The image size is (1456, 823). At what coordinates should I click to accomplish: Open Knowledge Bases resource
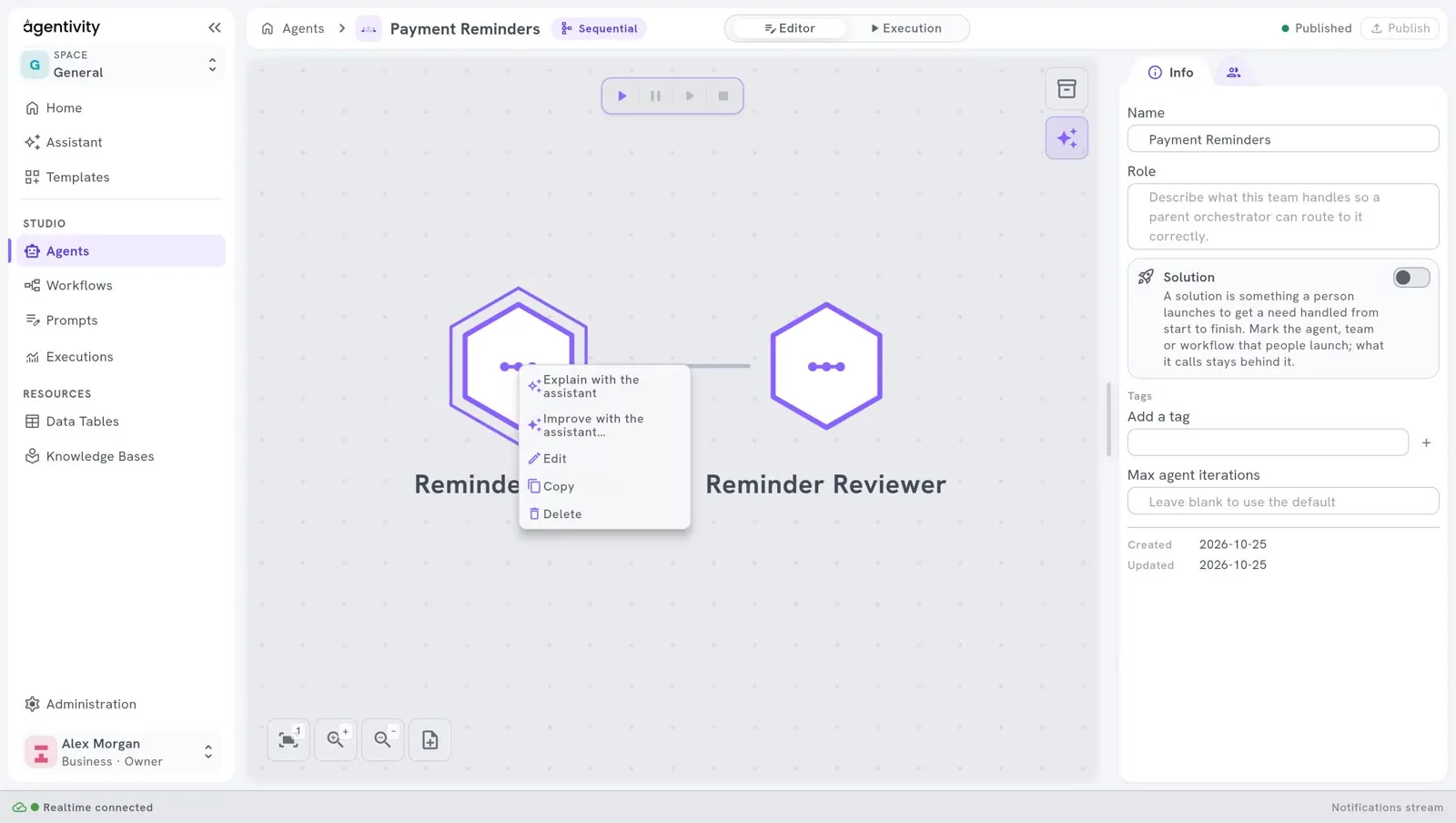(x=121, y=456)
